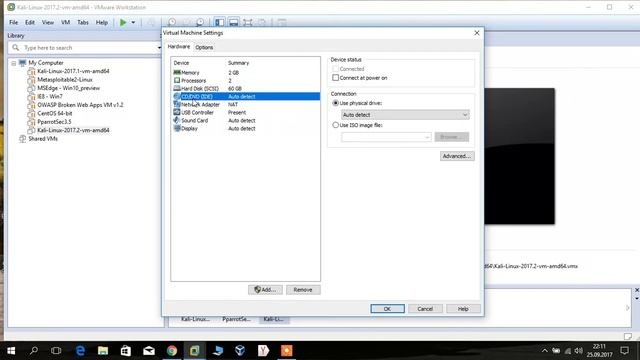The height and width of the screenshot is (360, 640).
Task: Open VirtualBox from the taskbar
Action: [240, 351]
